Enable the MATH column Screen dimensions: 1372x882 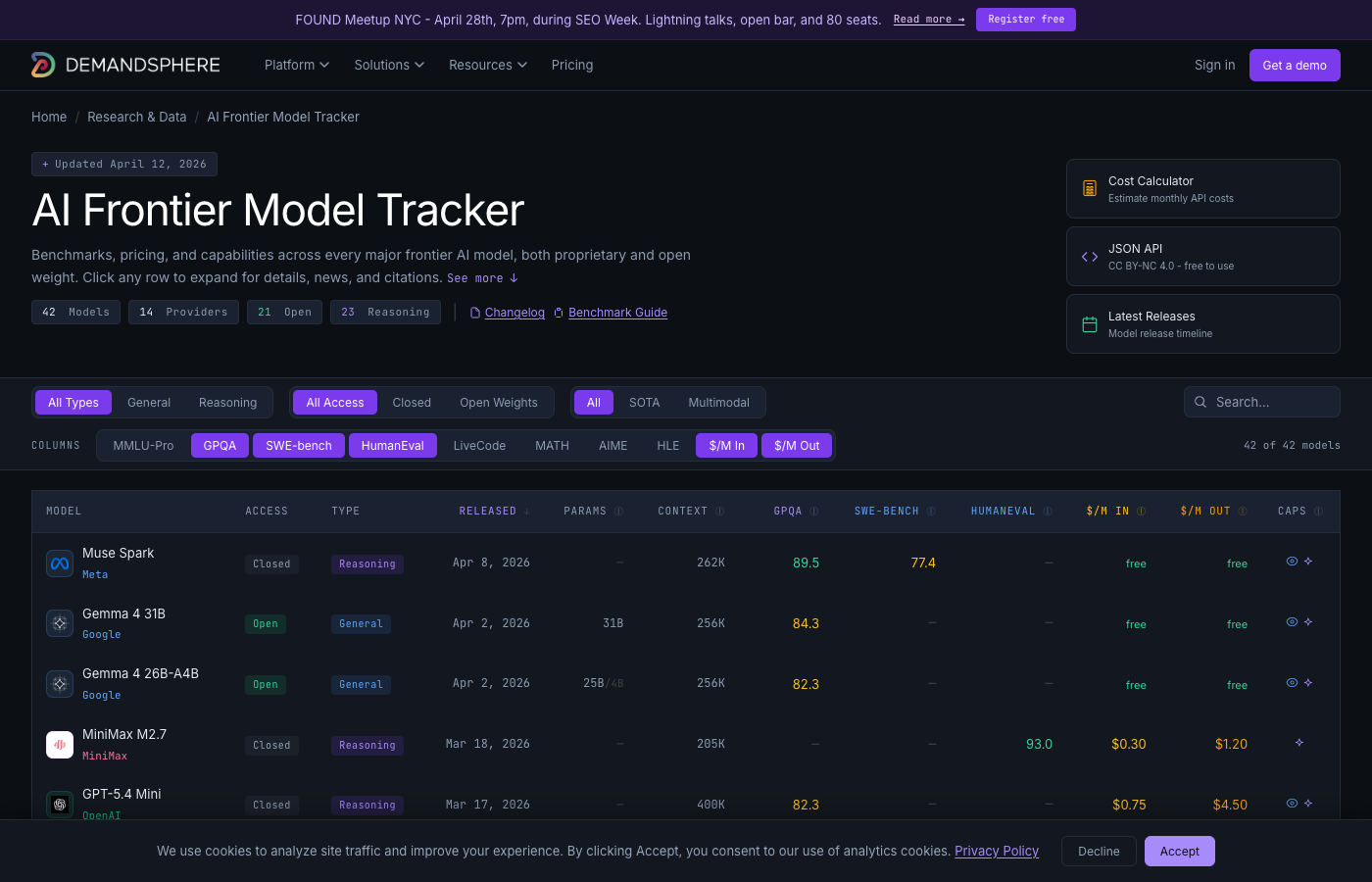pyautogui.click(x=552, y=445)
